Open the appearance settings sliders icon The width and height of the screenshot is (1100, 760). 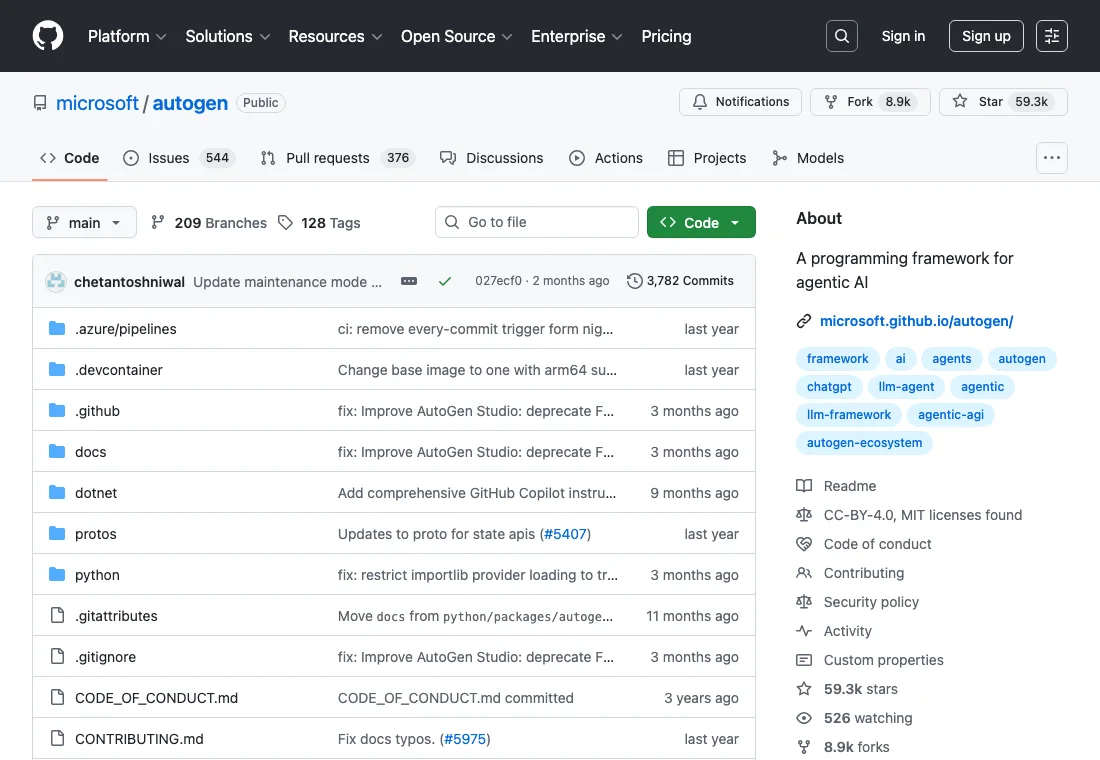coord(1052,36)
